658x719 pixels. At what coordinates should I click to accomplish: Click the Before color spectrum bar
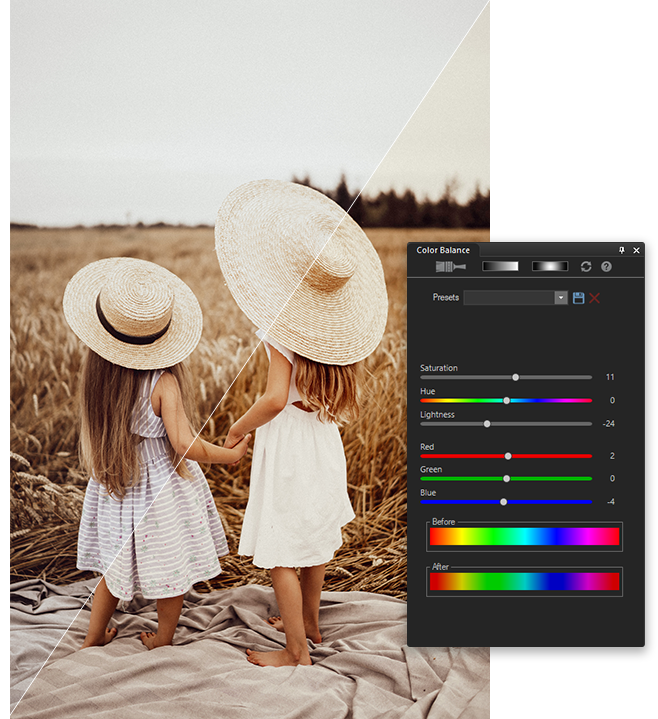524,537
